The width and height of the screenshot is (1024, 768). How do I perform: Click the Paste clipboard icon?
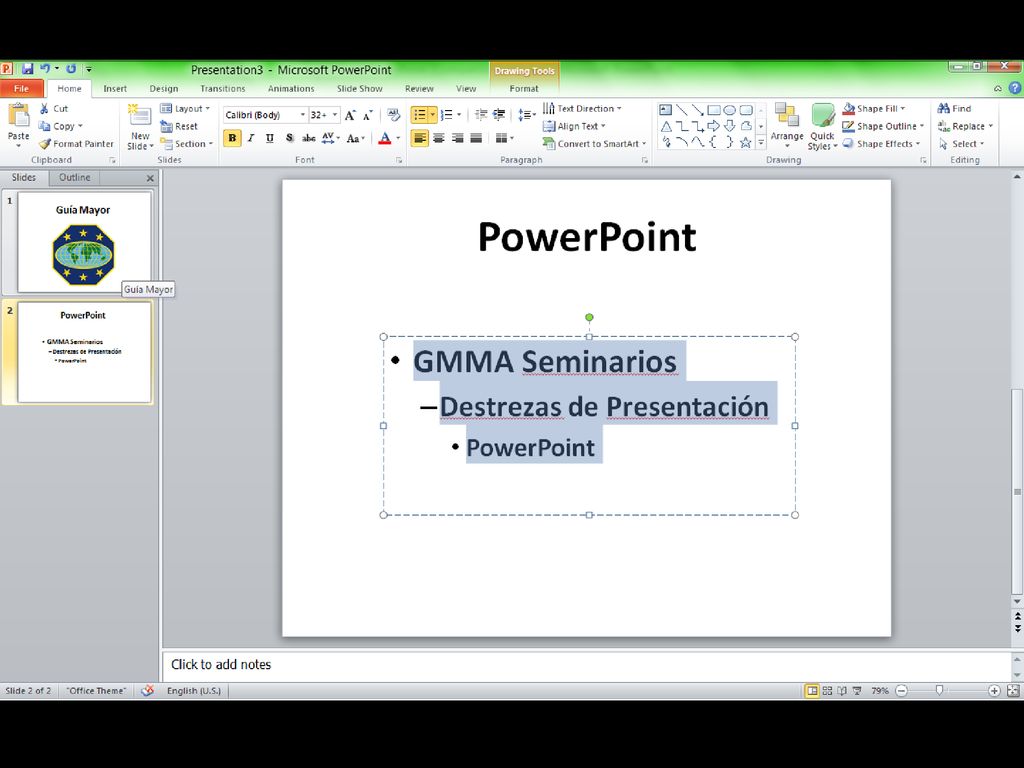[18, 116]
